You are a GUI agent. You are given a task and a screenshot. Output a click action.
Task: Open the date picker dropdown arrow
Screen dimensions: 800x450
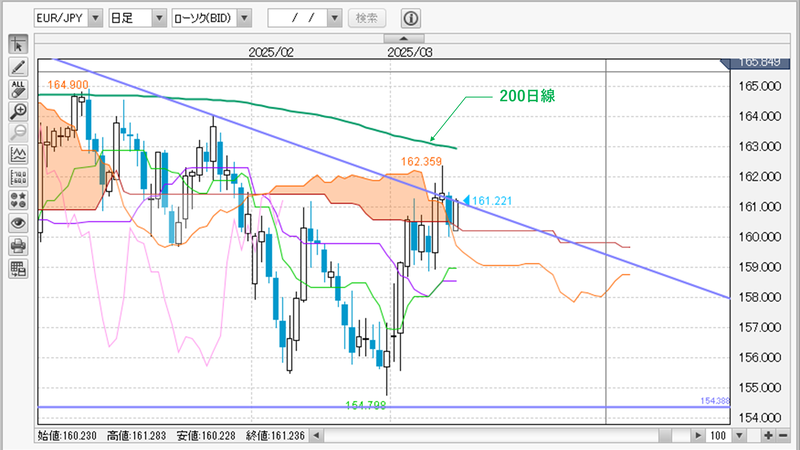tap(335, 18)
